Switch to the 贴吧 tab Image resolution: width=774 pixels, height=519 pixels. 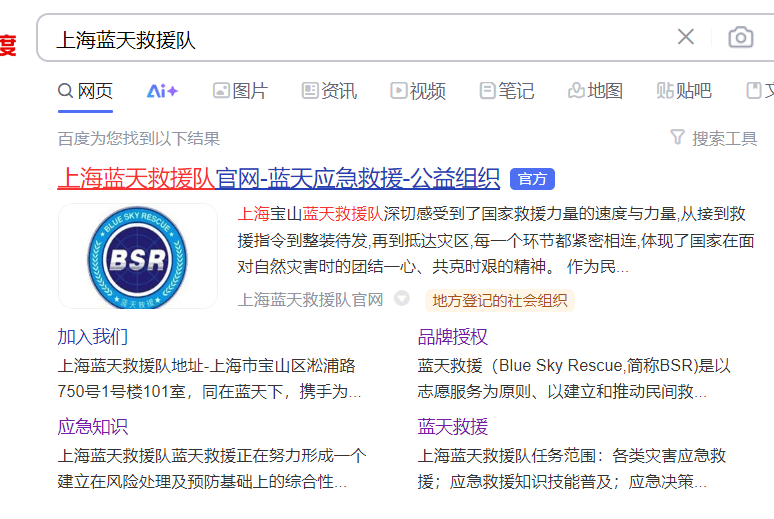(x=684, y=91)
